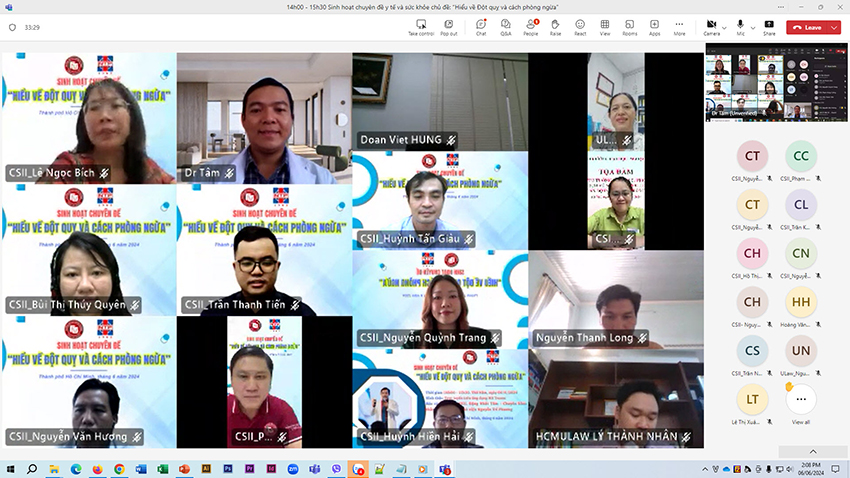
Task: Open the notification center icon
Action: coord(835,469)
